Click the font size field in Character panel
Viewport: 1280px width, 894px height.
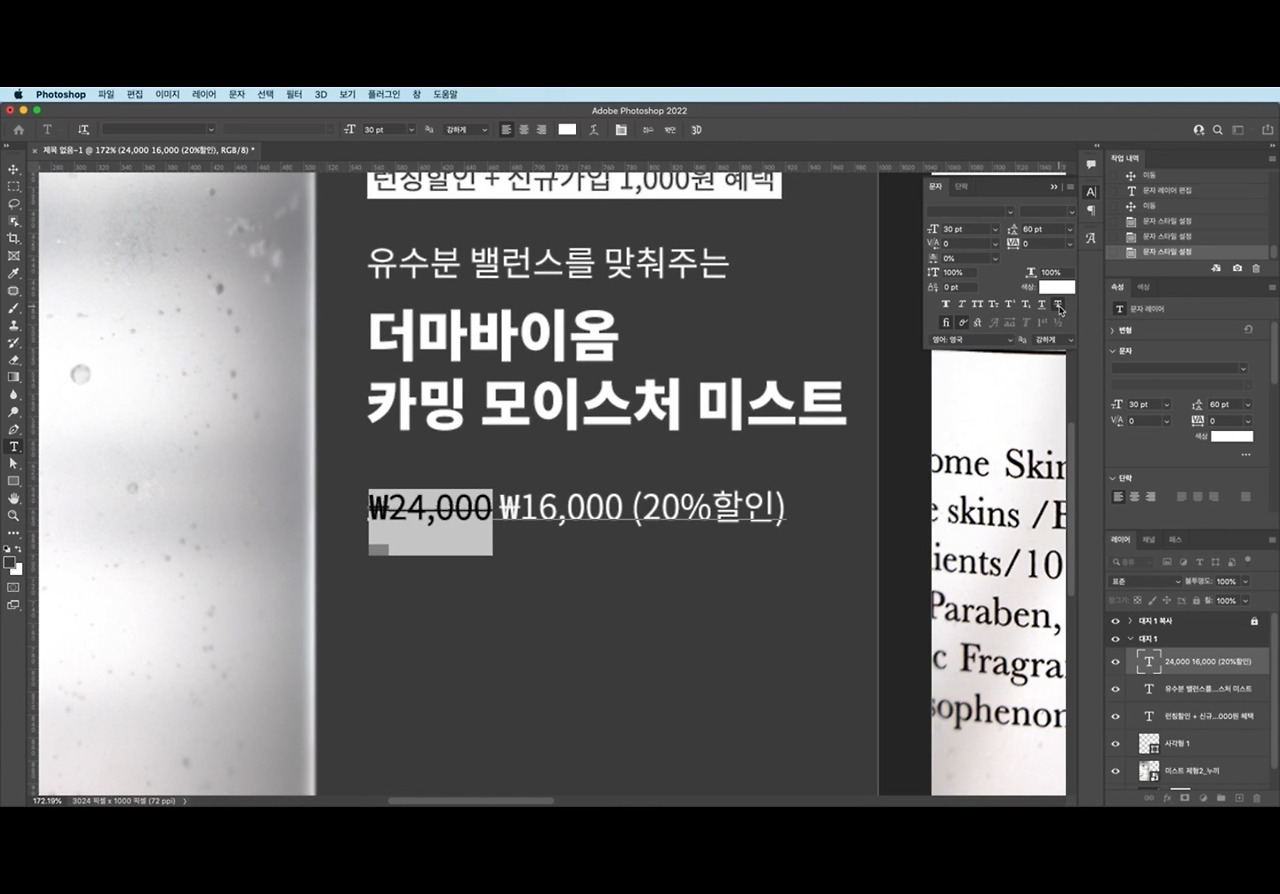964,229
